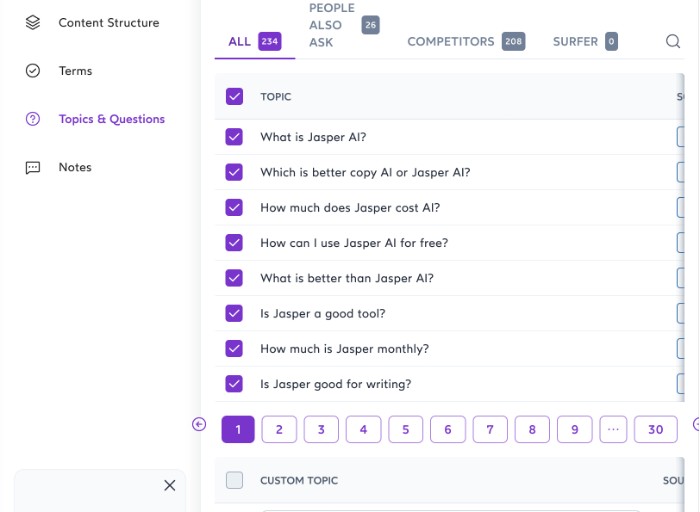Click the '234' count badge on ALL
This screenshot has width=700, height=512.
coord(270,42)
